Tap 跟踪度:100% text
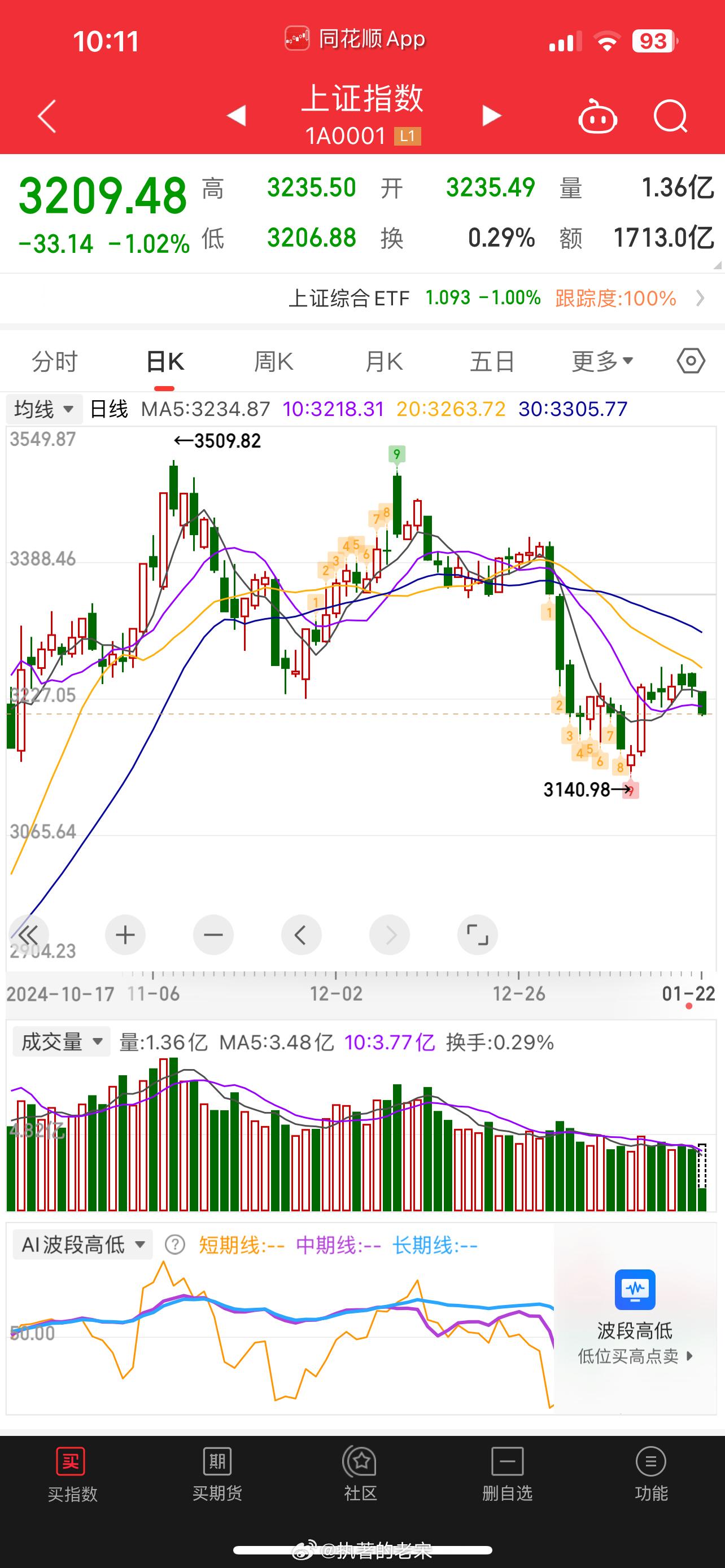Viewport: 725px width, 1568px height. point(615,298)
